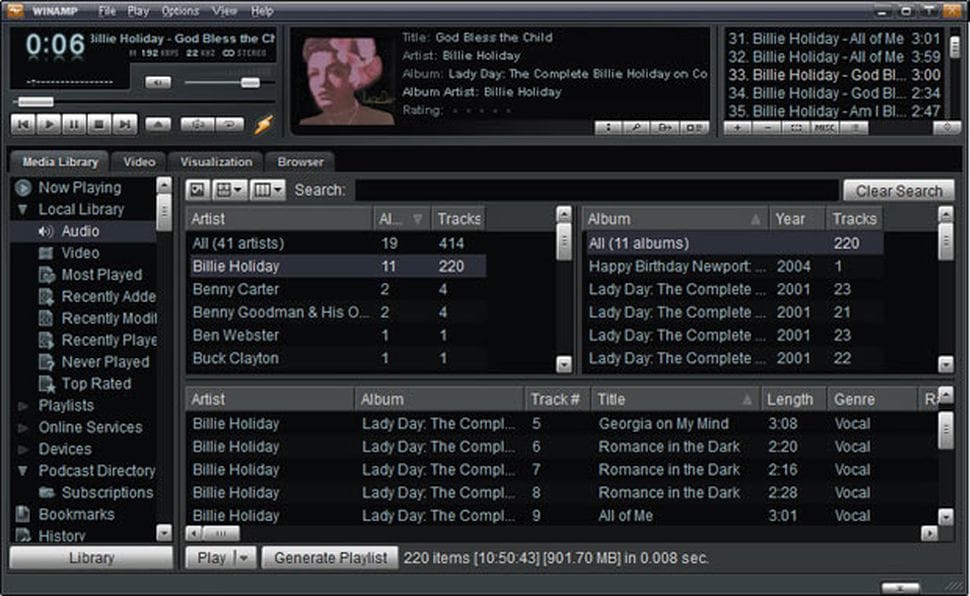Image resolution: width=970 pixels, height=596 pixels.
Task: Skip to the next track
Action: [x=125, y=125]
